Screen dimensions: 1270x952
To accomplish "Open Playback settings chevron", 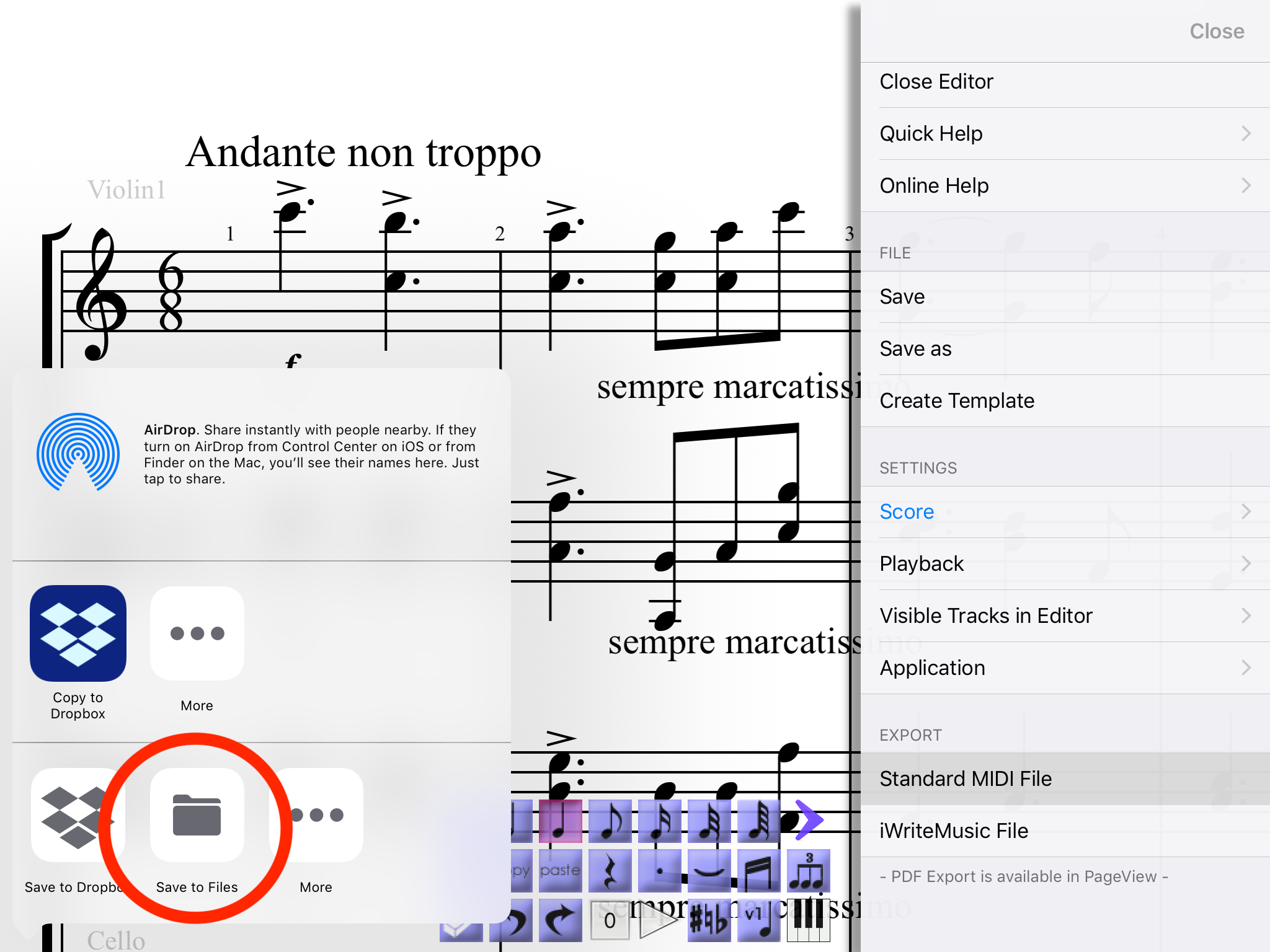I will click(1246, 563).
